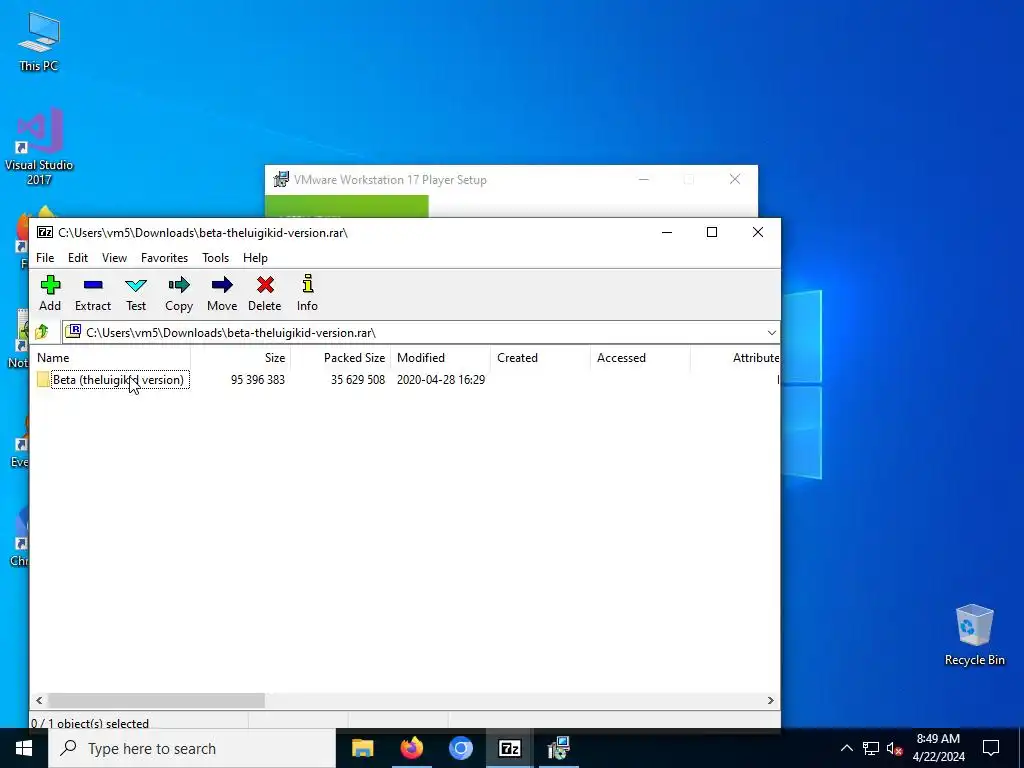1024x768 pixels.
Task: Click the scrollbar right arrow
Action: tap(771, 700)
